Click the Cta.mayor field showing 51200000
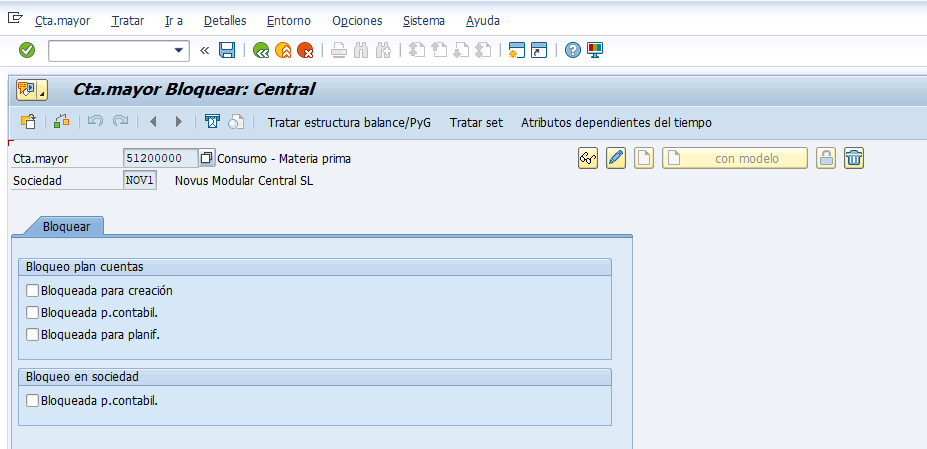 161,158
